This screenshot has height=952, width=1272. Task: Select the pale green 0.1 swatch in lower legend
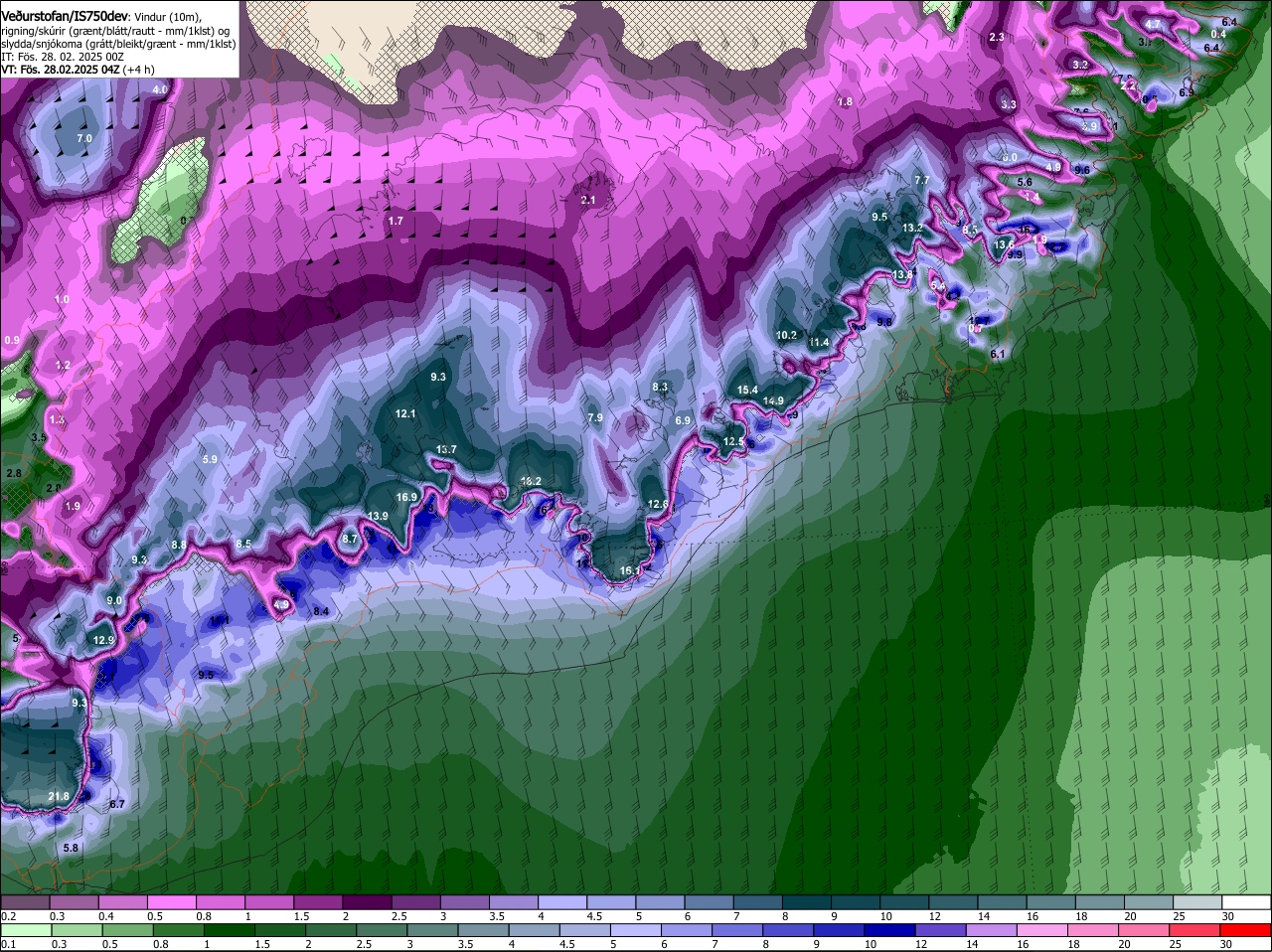[25, 930]
